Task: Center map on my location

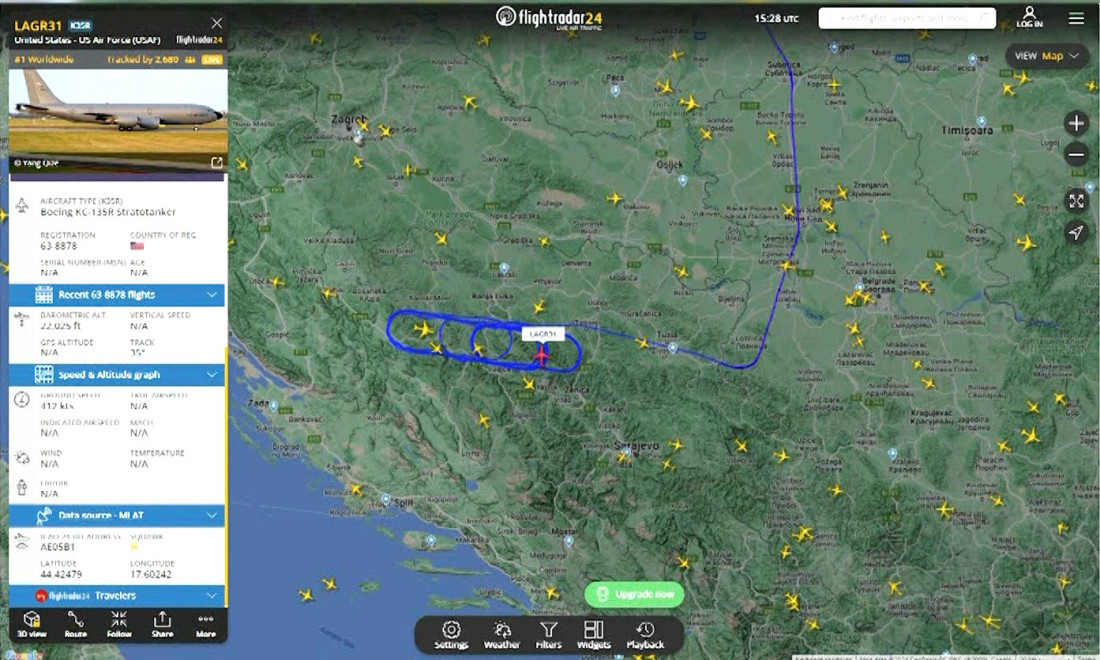Action: click(x=1076, y=232)
